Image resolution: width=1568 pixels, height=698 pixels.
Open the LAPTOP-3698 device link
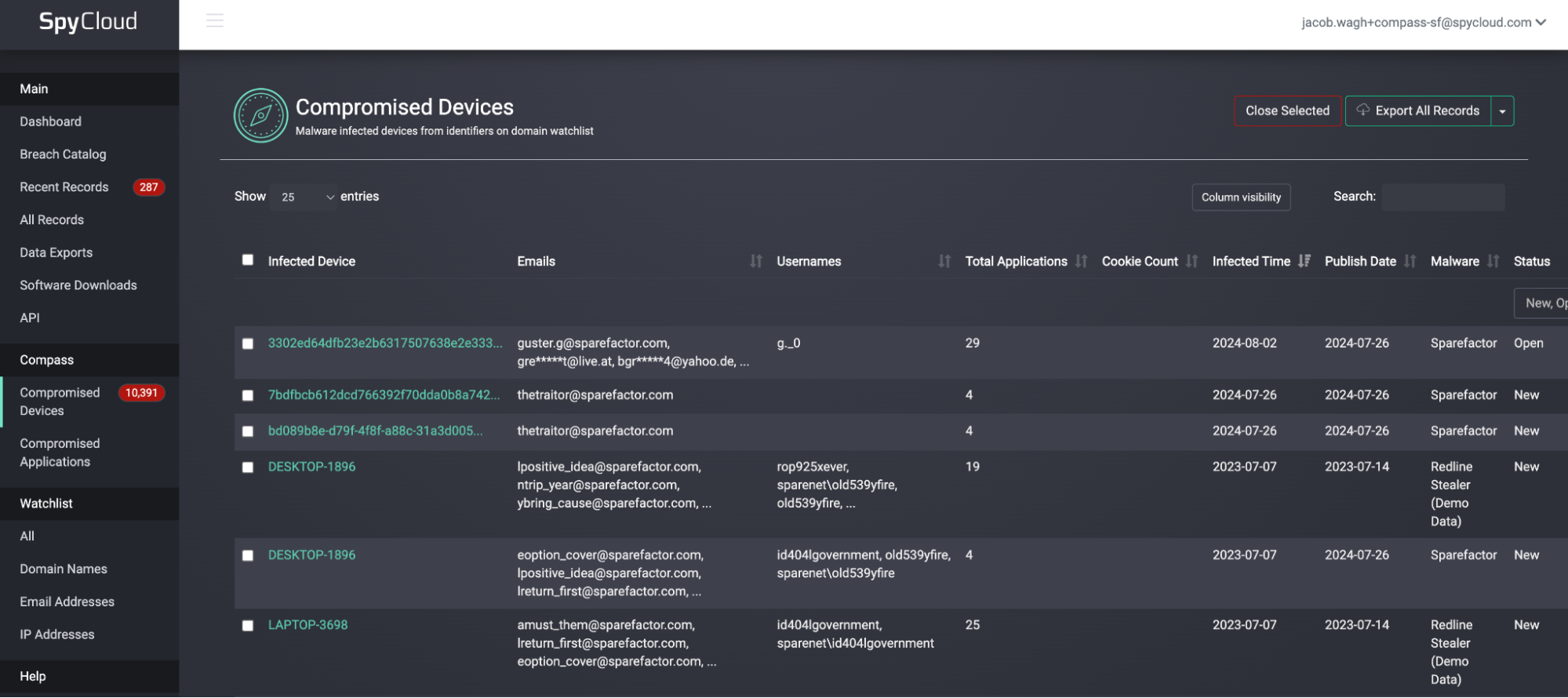pyautogui.click(x=307, y=626)
